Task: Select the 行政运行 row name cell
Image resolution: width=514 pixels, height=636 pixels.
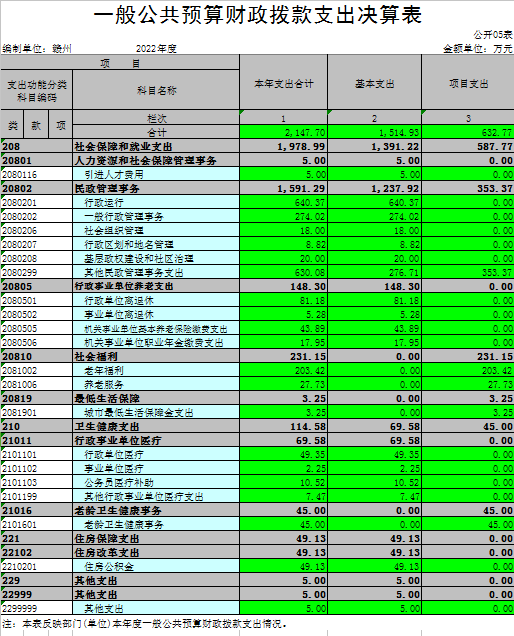Action: pyautogui.click(x=156, y=202)
